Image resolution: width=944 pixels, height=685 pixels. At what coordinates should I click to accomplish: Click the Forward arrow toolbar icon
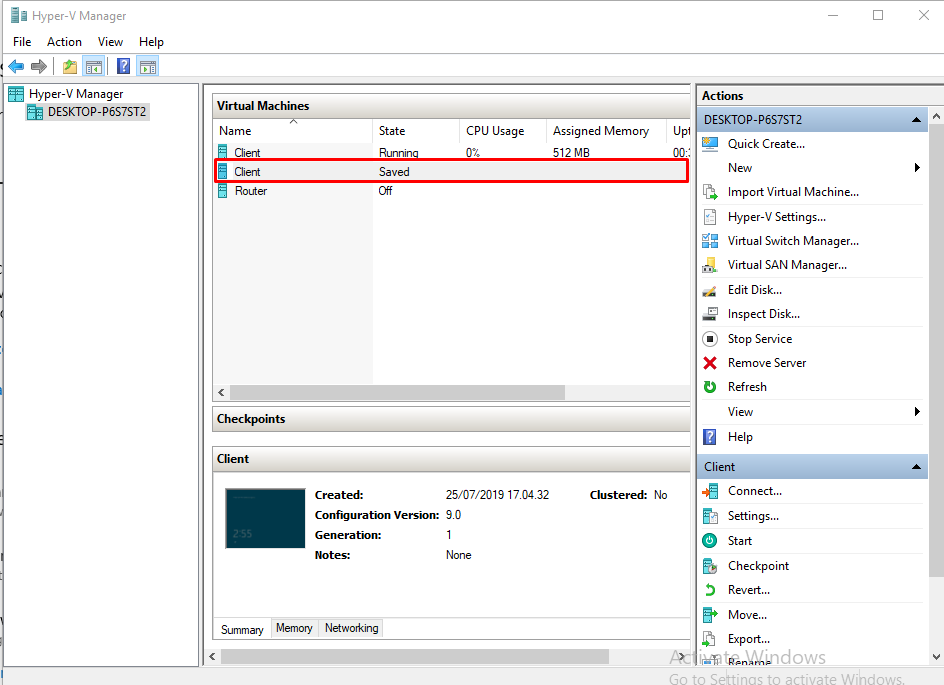pyautogui.click(x=39, y=66)
